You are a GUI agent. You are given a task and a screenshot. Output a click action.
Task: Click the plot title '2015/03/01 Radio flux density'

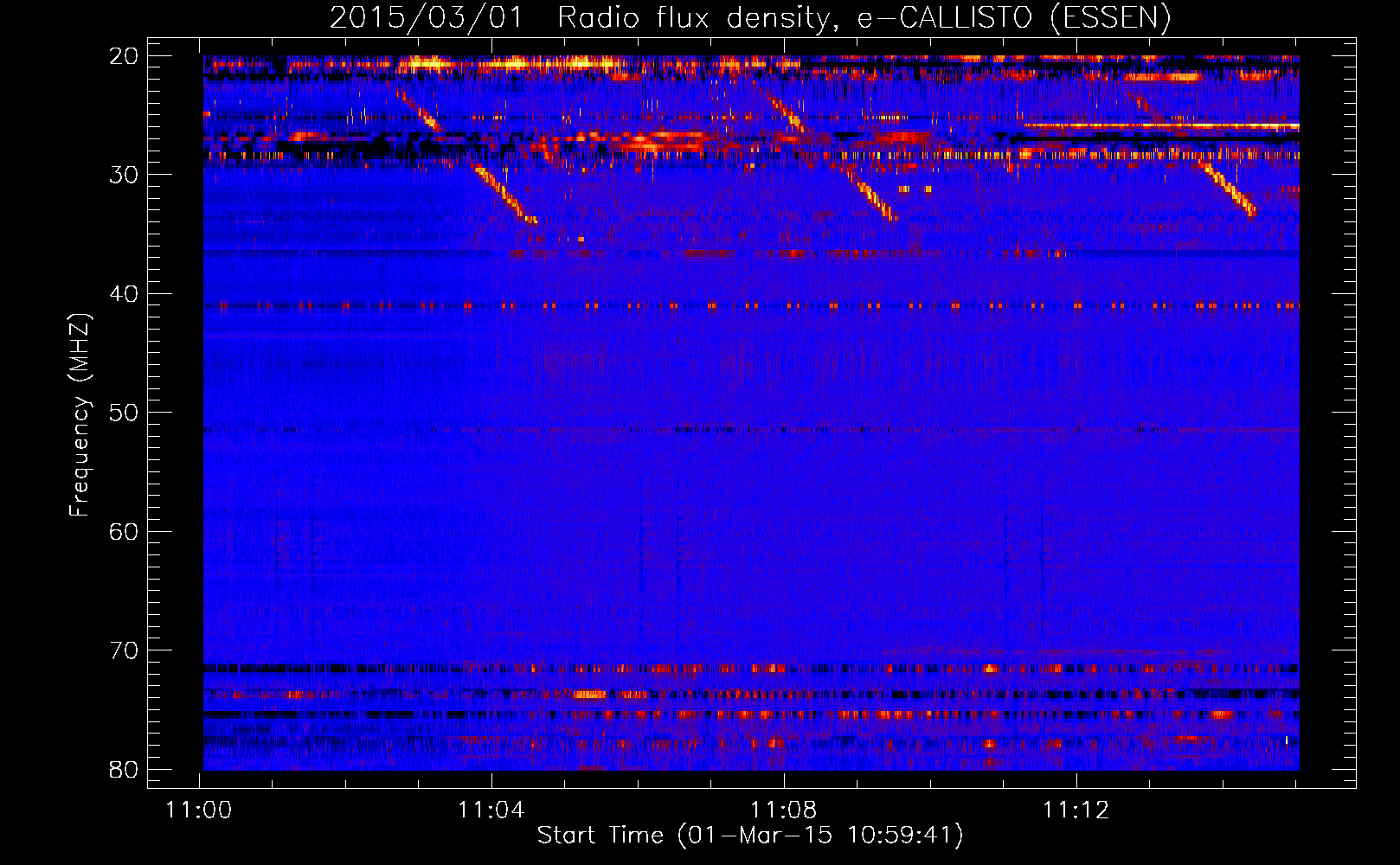[749, 18]
